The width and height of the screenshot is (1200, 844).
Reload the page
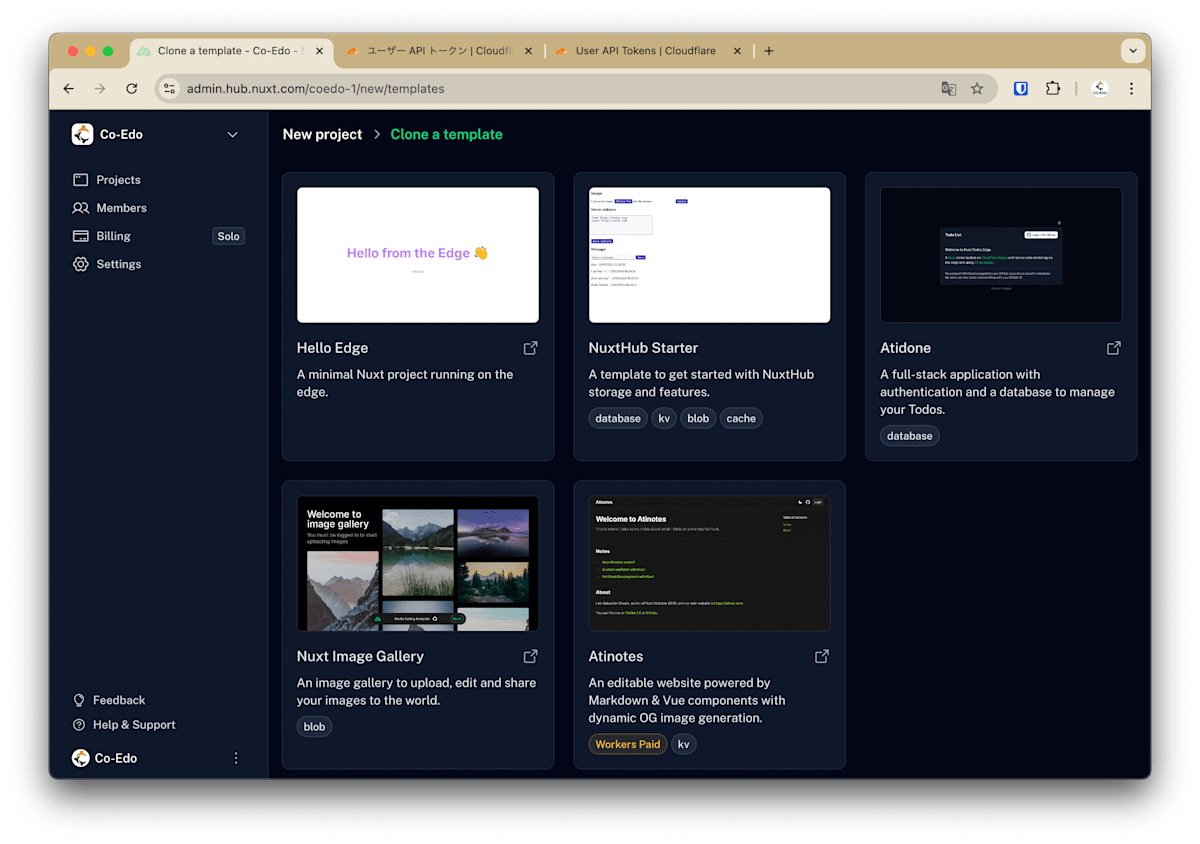tap(131, 89)
